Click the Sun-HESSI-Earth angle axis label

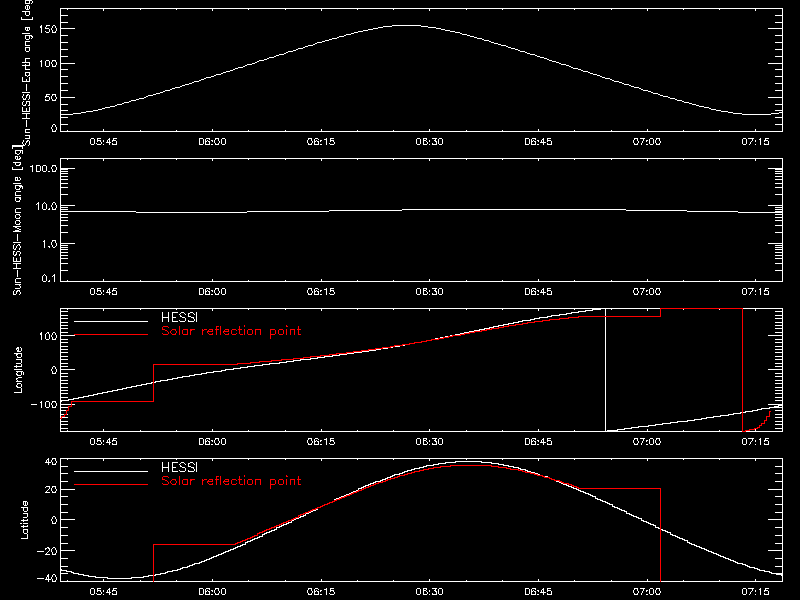pyautogui.click(x=27, y=72)
